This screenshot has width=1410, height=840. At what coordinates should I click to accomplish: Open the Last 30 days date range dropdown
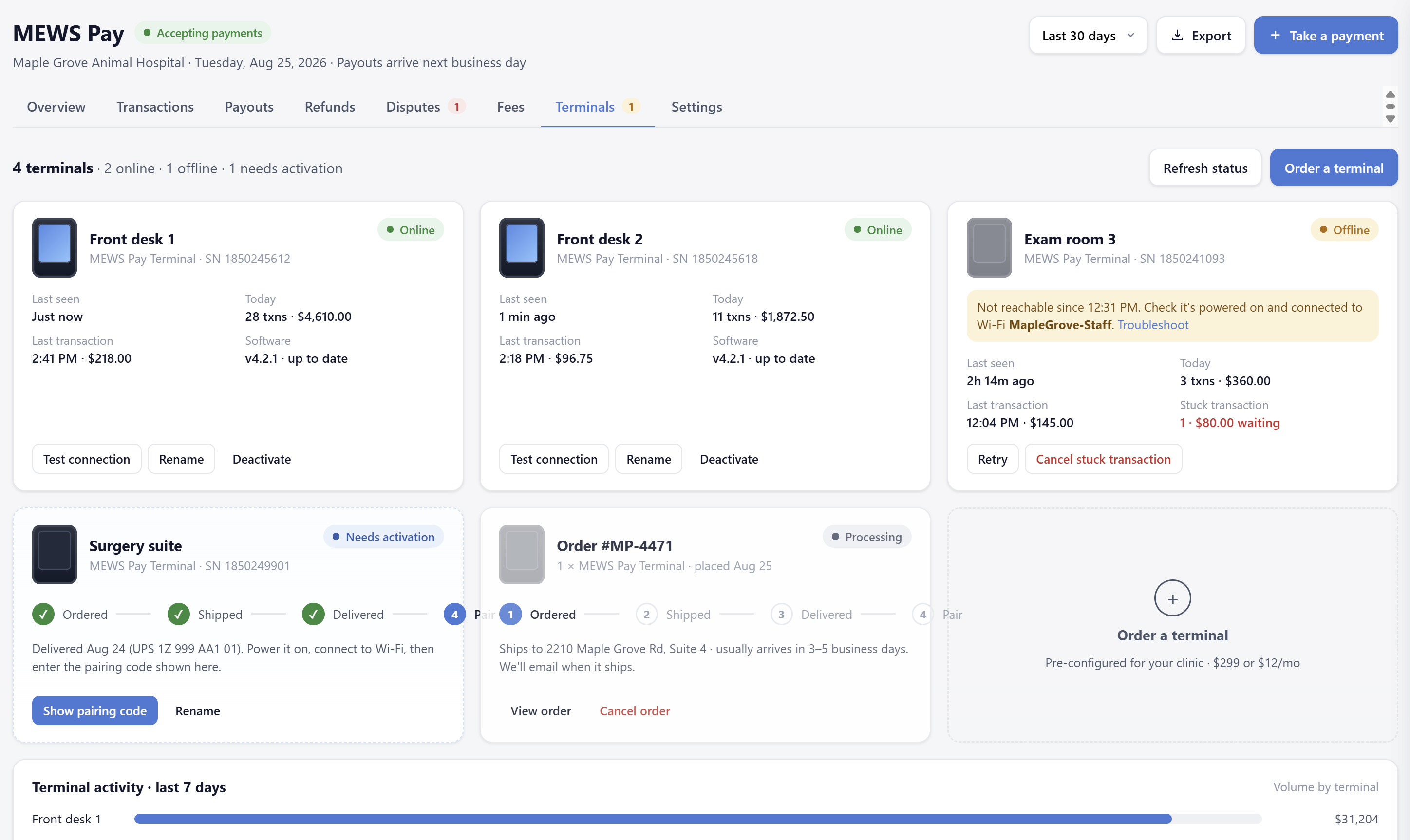[1088, 35]
